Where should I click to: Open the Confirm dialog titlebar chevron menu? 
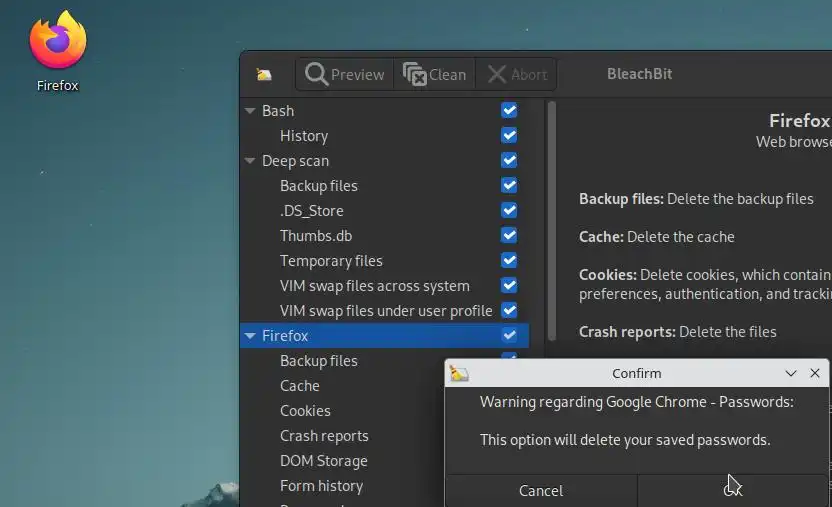[x=791, y=373]
